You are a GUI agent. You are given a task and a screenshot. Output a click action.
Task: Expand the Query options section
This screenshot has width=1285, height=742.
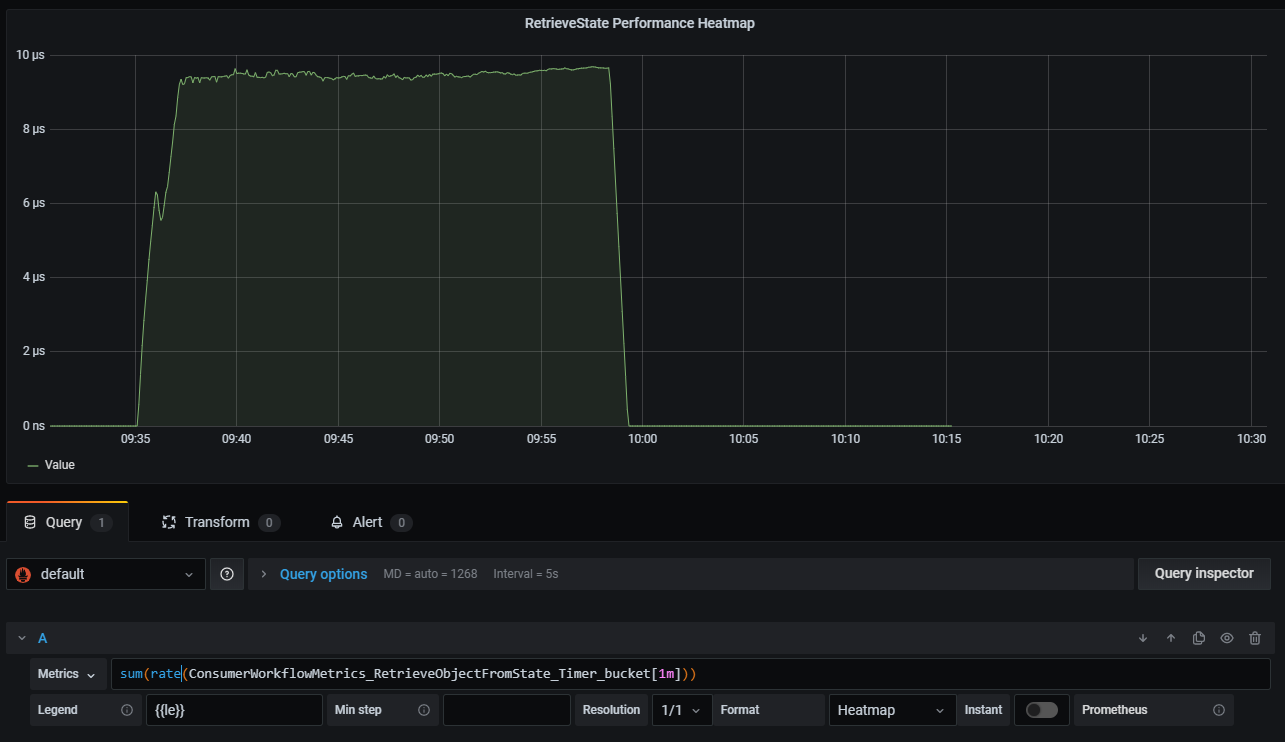[323, 573]
